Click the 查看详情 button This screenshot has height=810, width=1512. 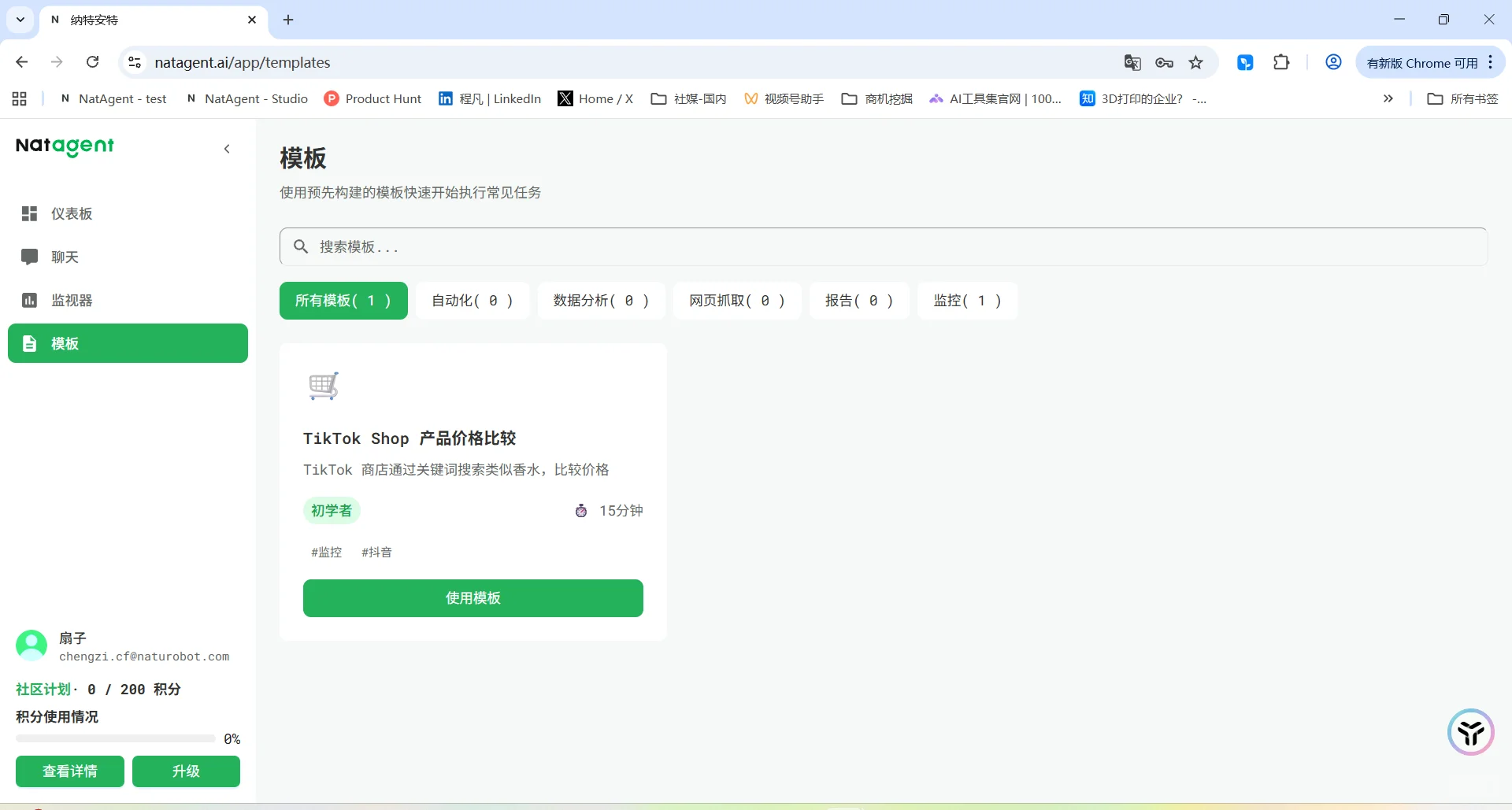click(x=70, y=771)
